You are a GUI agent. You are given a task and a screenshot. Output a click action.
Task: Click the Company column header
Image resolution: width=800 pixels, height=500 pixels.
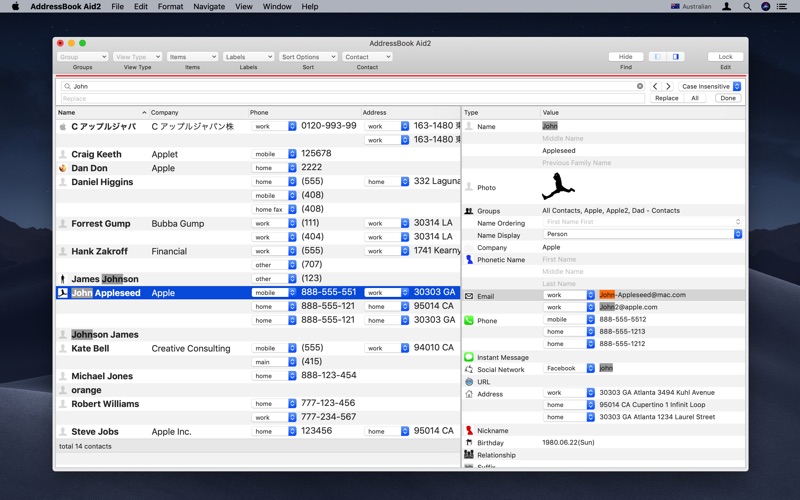point(197,112)
